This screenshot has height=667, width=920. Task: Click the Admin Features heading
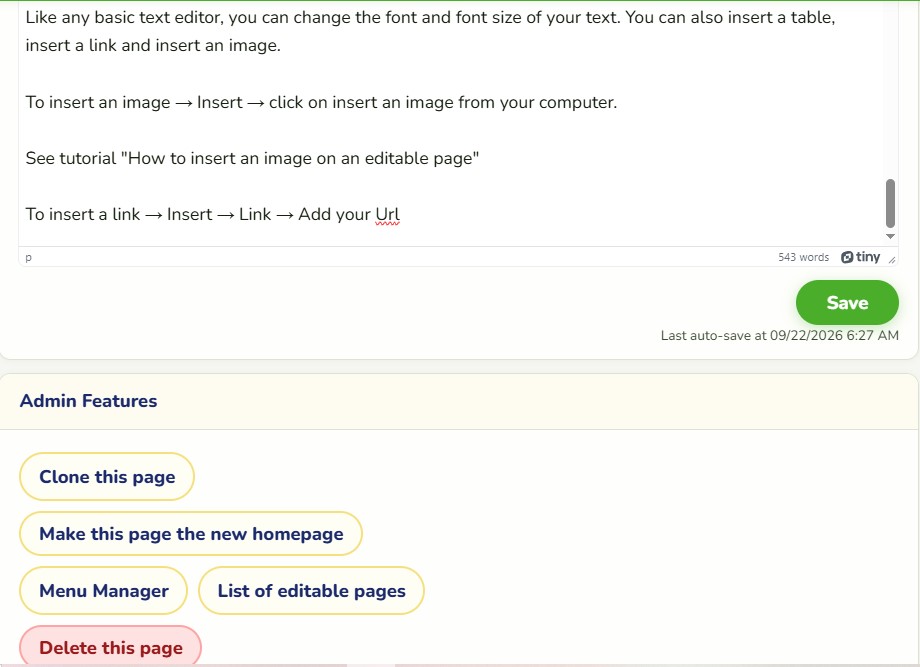click(89, 401)
